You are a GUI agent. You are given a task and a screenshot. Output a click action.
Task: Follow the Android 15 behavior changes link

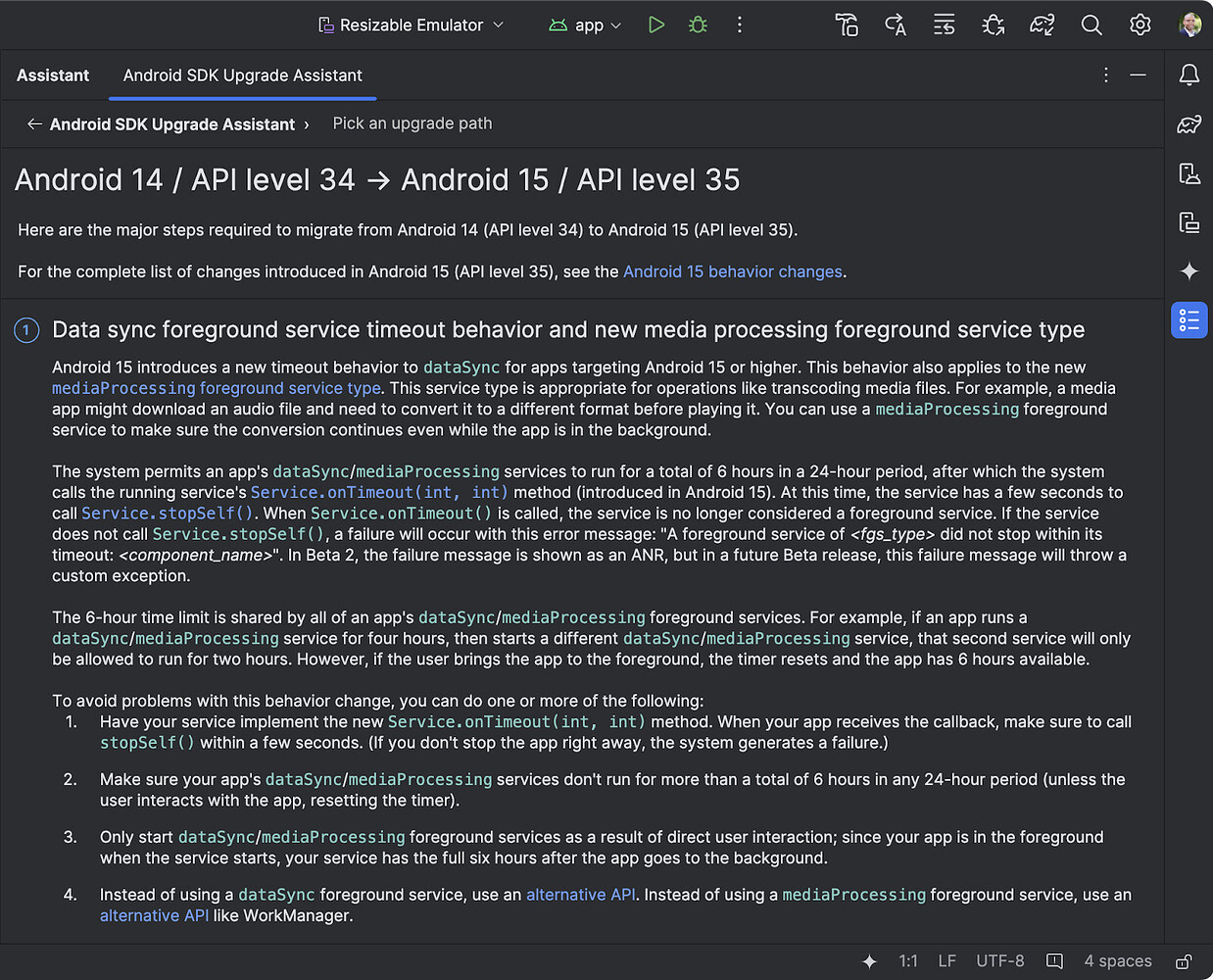click(732, 271)
